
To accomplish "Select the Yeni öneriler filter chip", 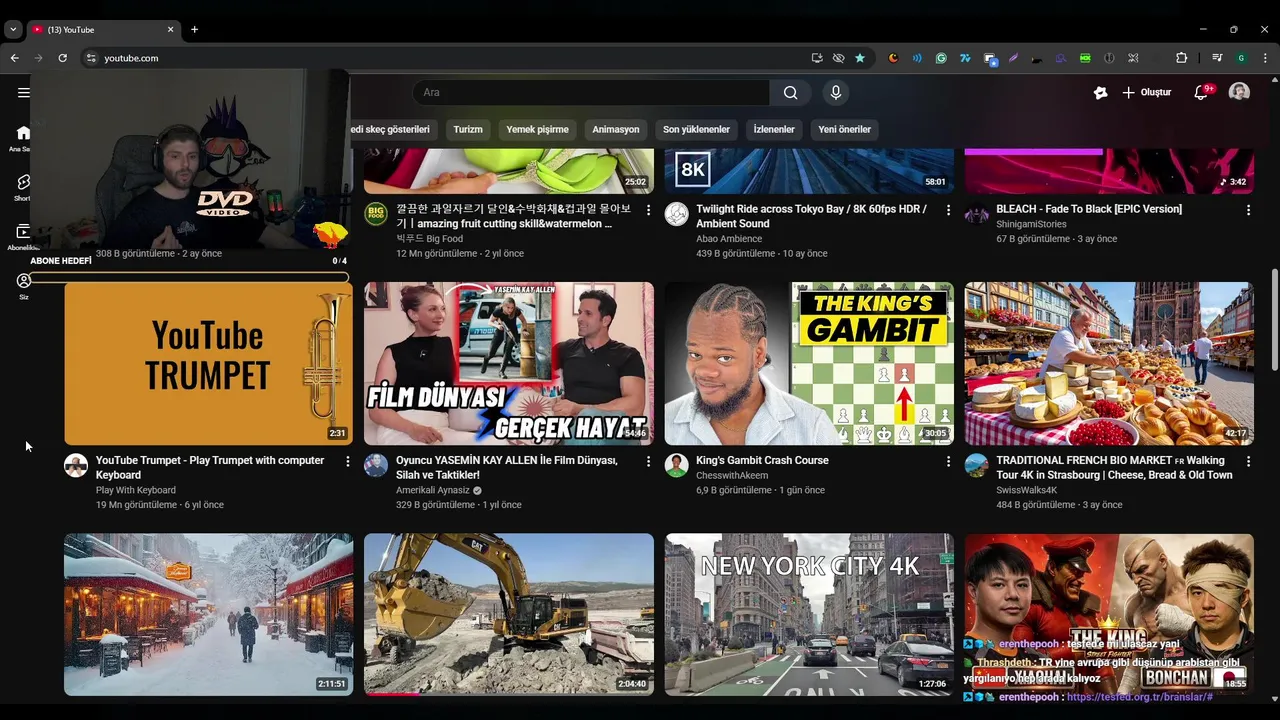I will pyautogui.click(x=845, y=129).
